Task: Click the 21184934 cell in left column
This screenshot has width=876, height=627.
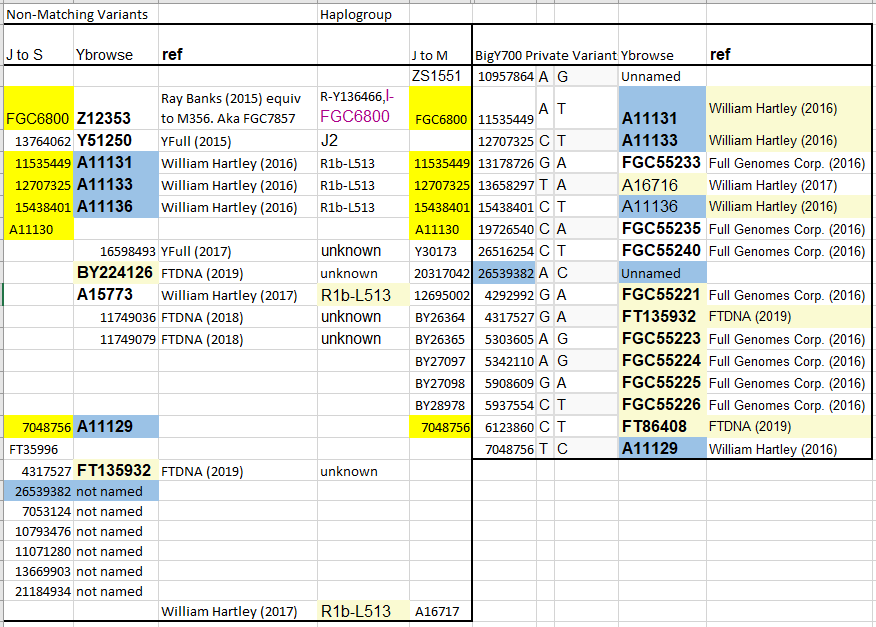Action: pyautogui.click(x=39, y=591)
